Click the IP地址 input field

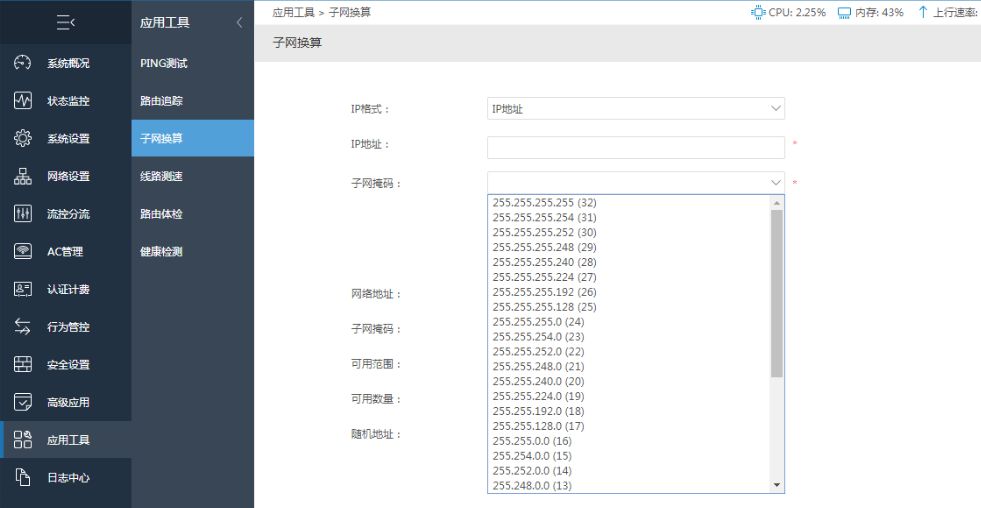tap(636, 148)
